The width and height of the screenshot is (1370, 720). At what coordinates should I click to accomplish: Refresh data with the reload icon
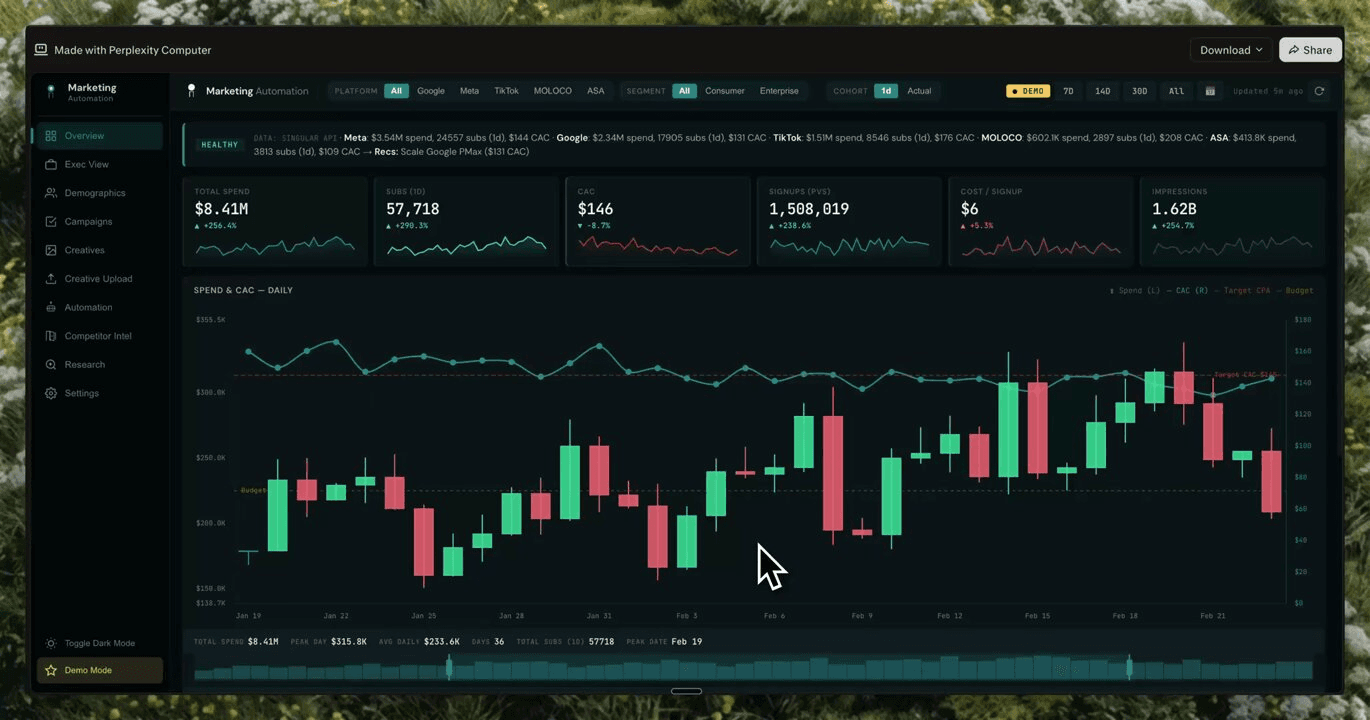[1319, 91]
